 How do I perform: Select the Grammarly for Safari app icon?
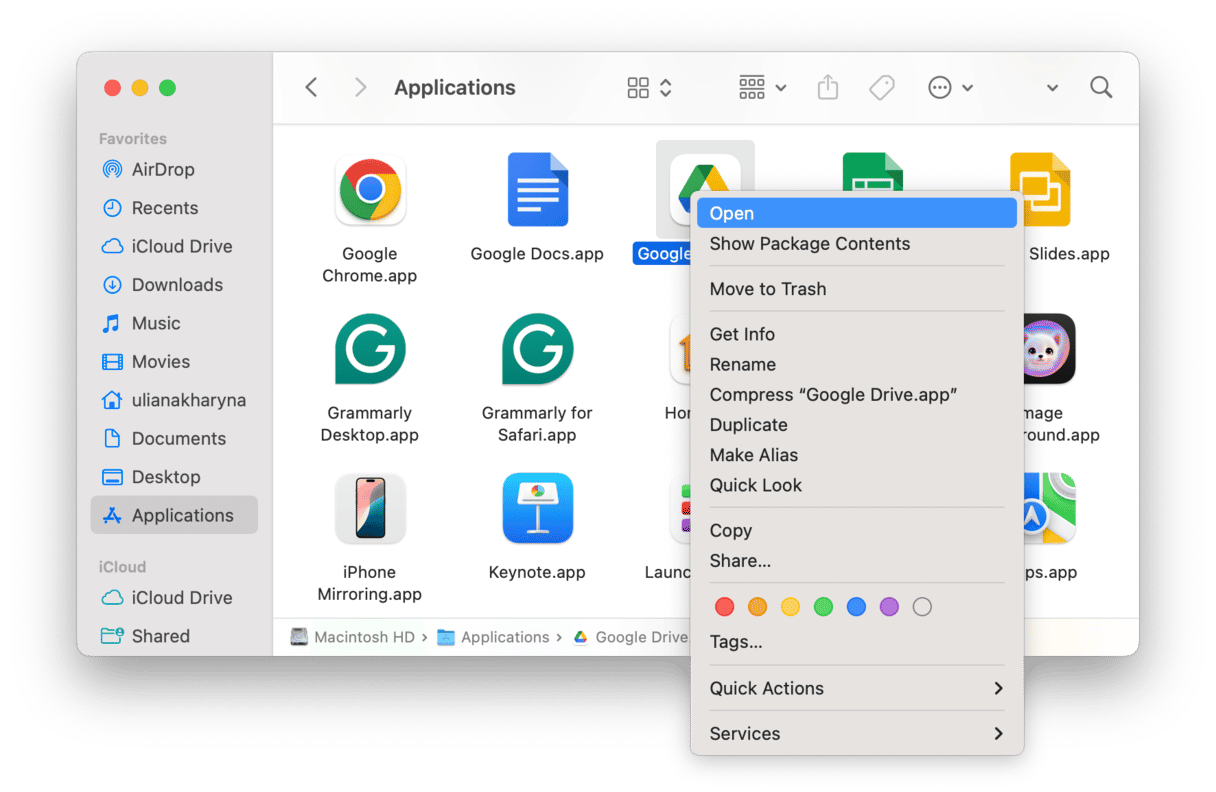click(537, 350)
